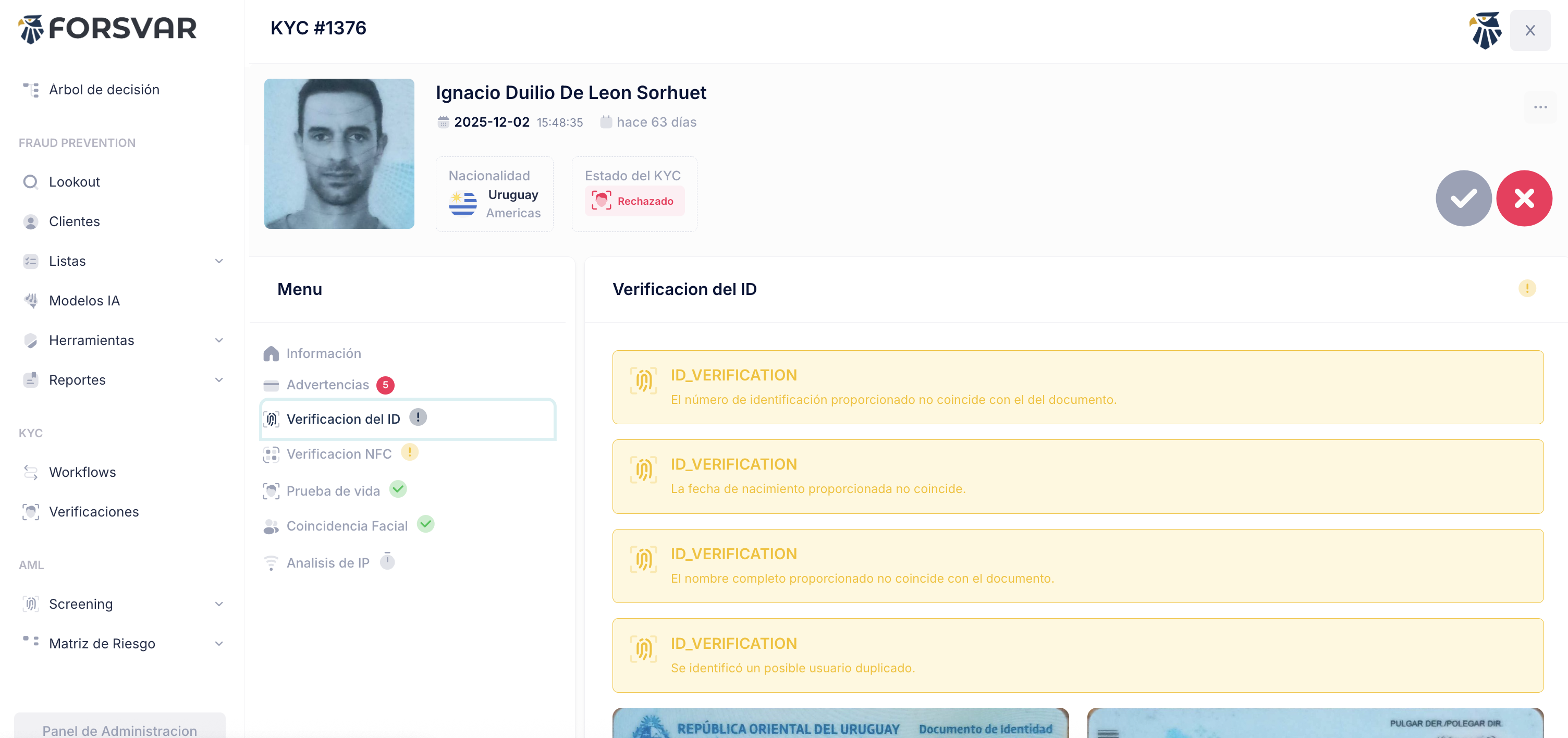The width and height of the screenshot is (1568, 738).
Task: Expand the Screening chevron under AML
Action: [x=218, y=604]
